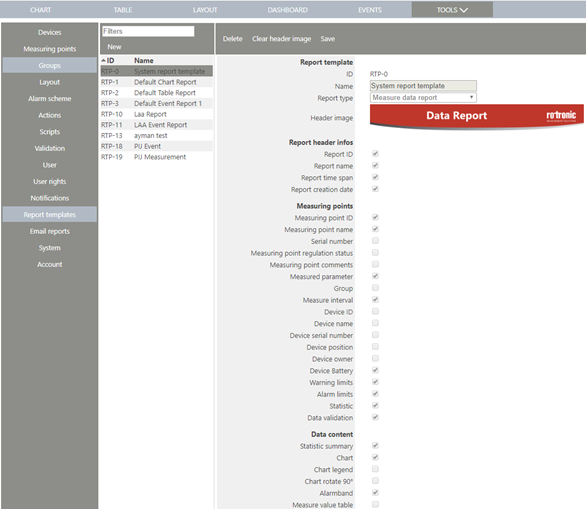Image resolution: width=586 pixels, height=509 pixels.
Task: Expand the Report type combo box
Action: (x=423, y=98)
